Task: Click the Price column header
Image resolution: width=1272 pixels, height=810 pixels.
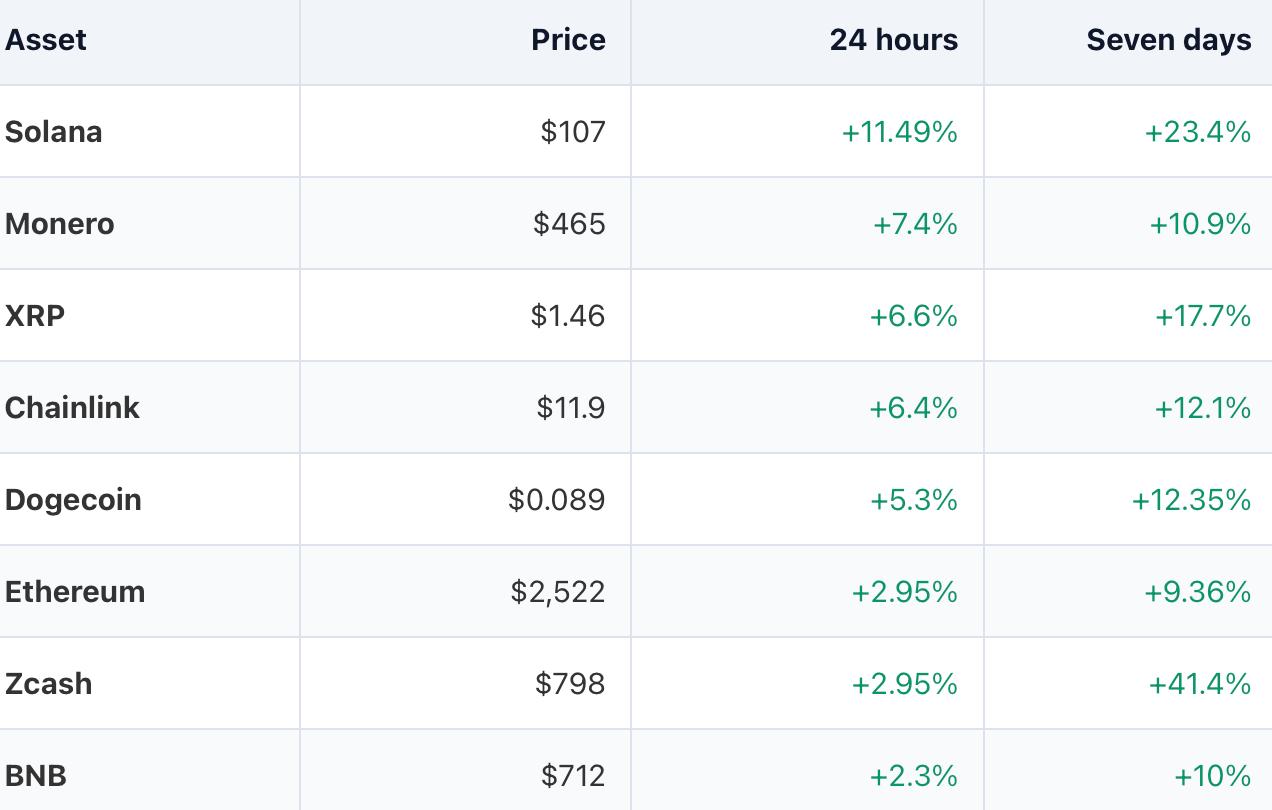Action: click(x=568, y=40)
